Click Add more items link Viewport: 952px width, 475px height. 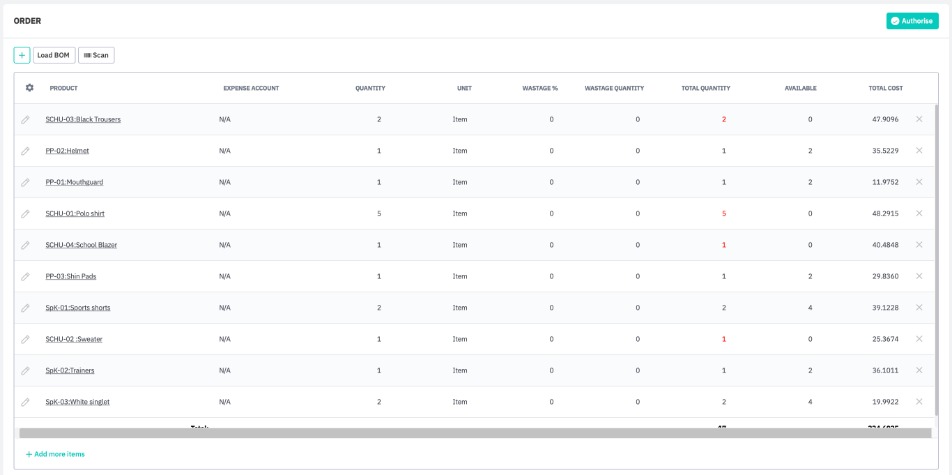pyautogui.click(x=55, y=454)
